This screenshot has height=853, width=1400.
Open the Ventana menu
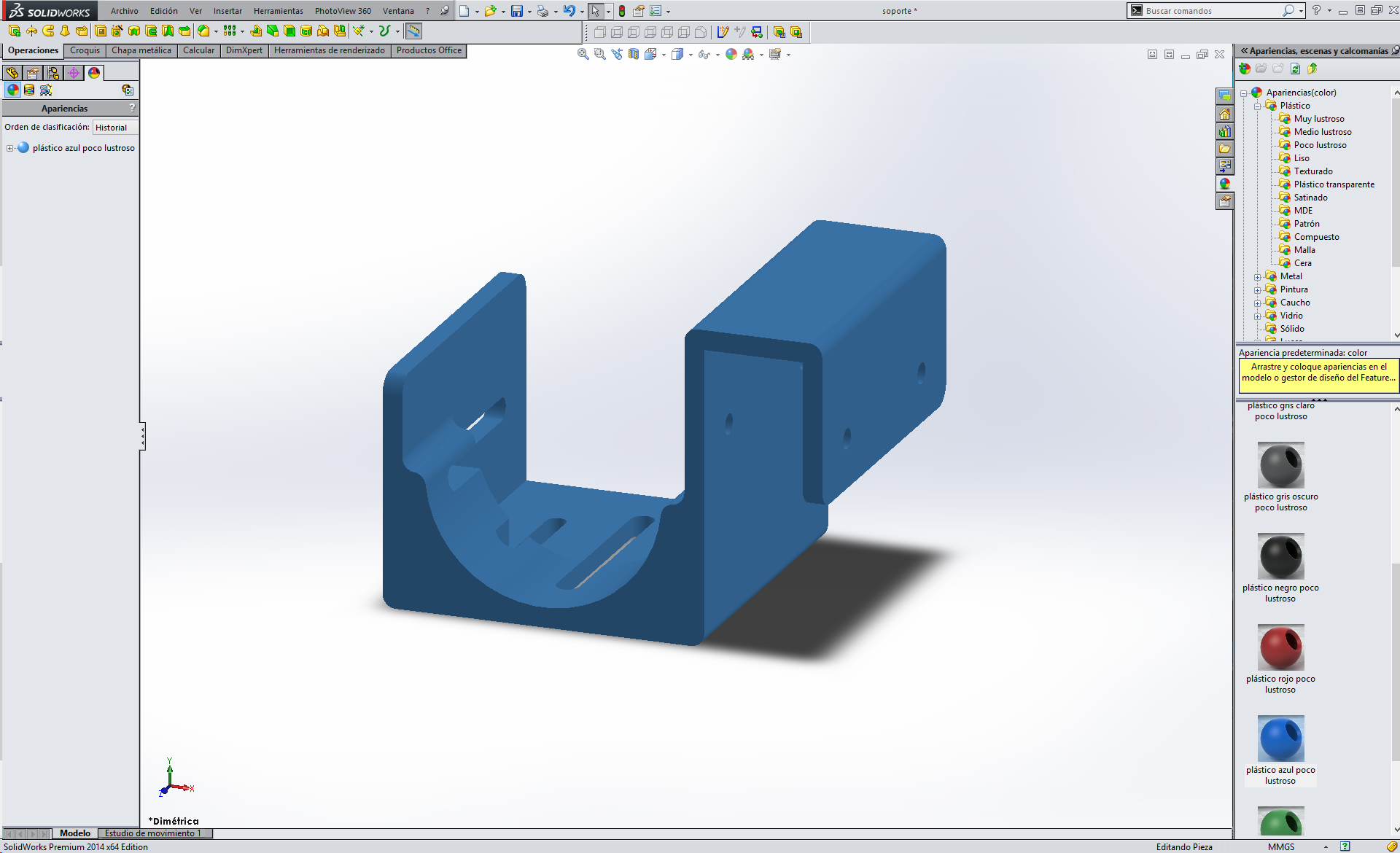[x=398, y=11]
